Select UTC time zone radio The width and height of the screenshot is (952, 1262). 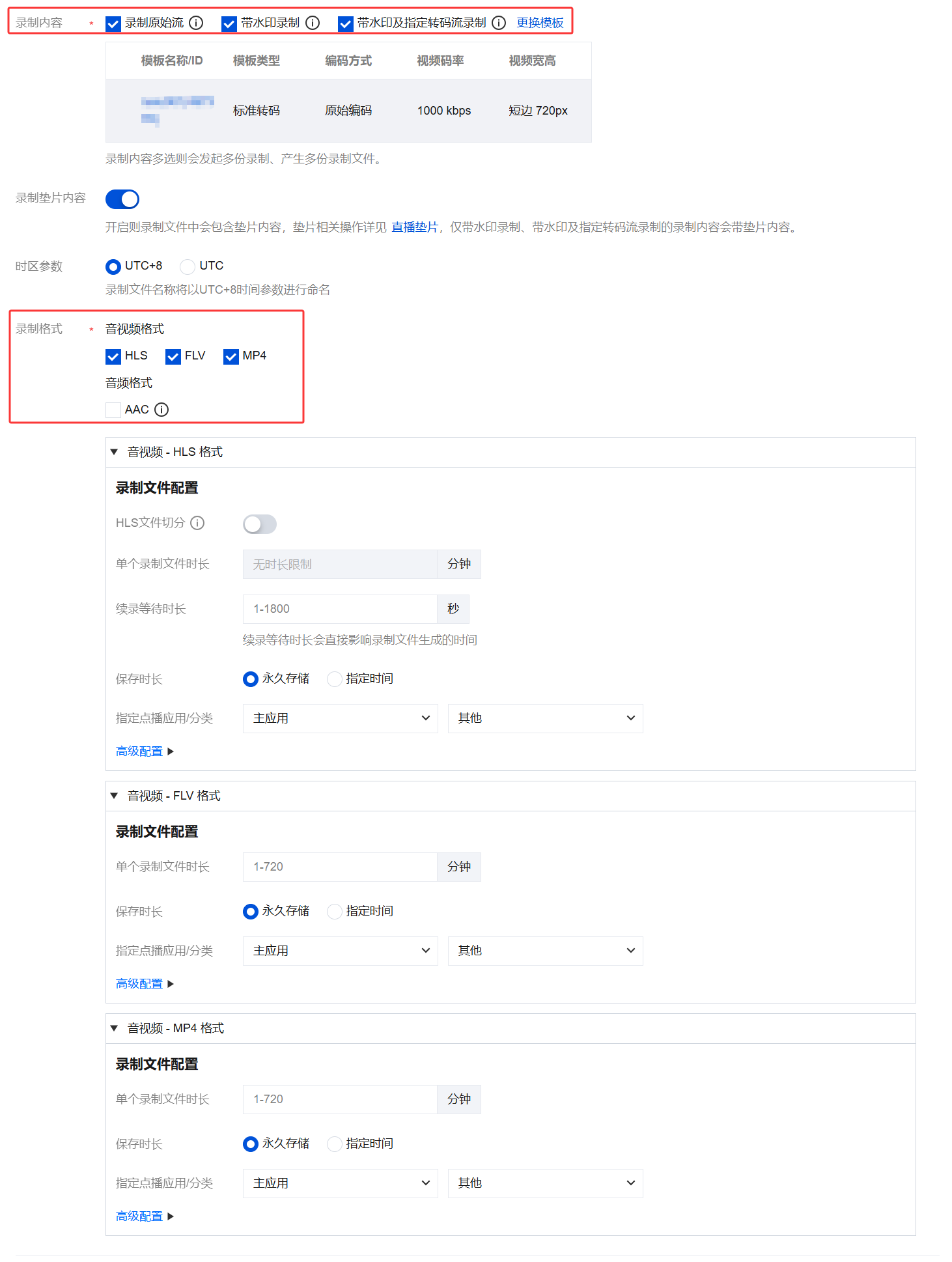(x=188, y=266)
